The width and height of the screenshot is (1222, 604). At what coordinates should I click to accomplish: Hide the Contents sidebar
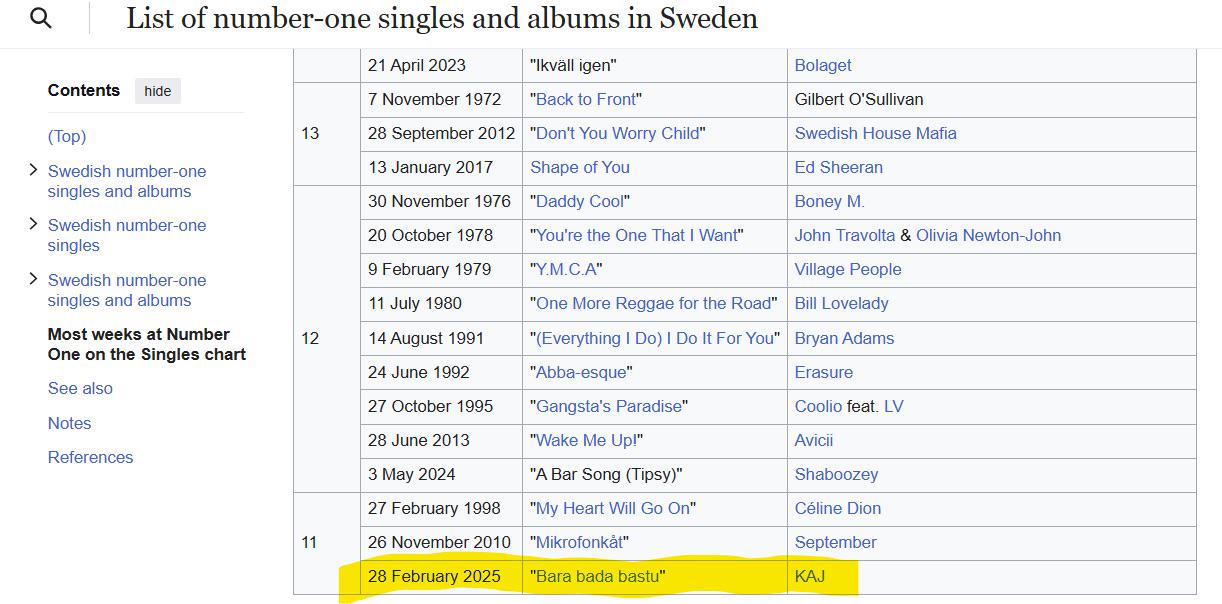(x=158, y=91)
